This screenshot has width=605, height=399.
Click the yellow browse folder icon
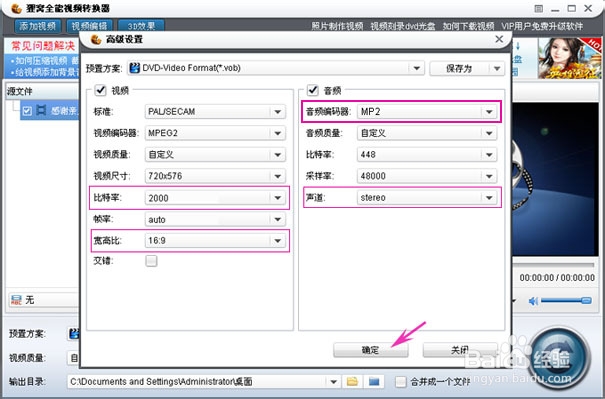tap(352, 382)
